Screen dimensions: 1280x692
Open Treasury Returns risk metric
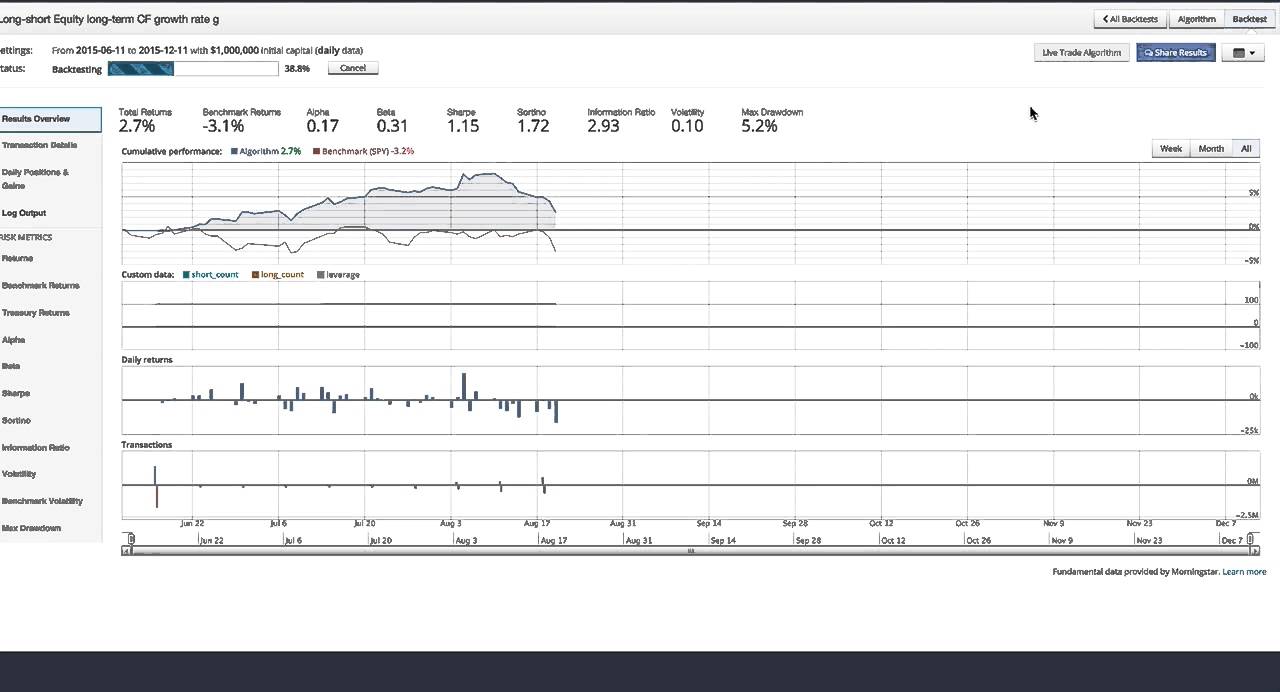(36, 312)
